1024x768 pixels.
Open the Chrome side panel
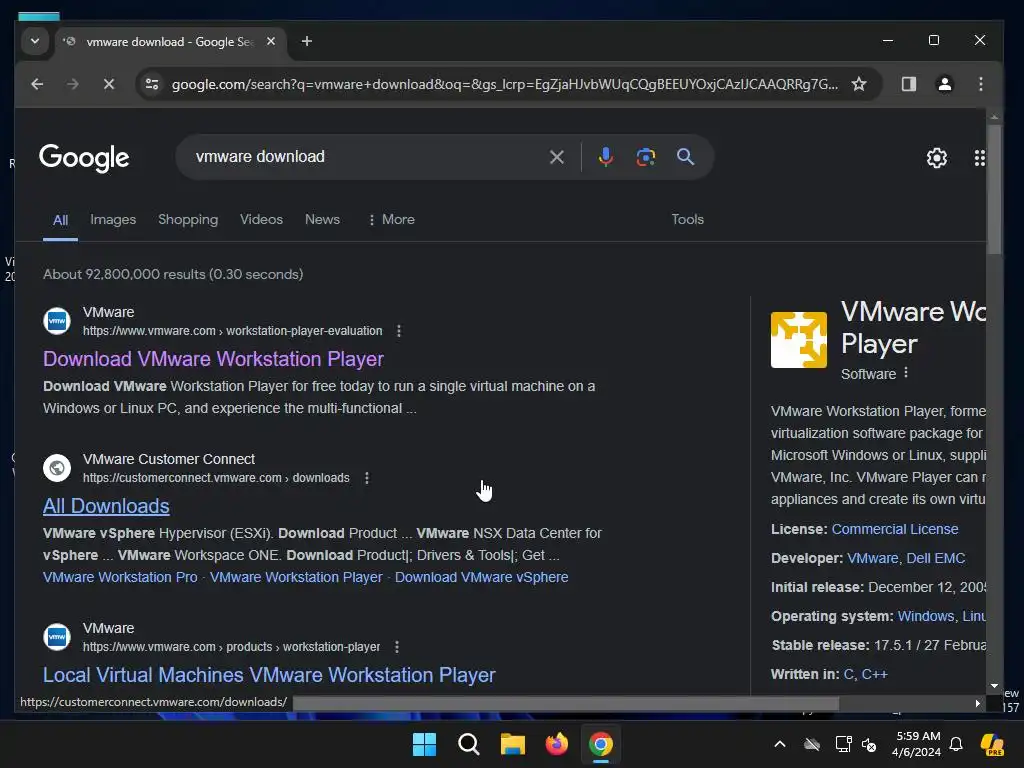[908, 84]
